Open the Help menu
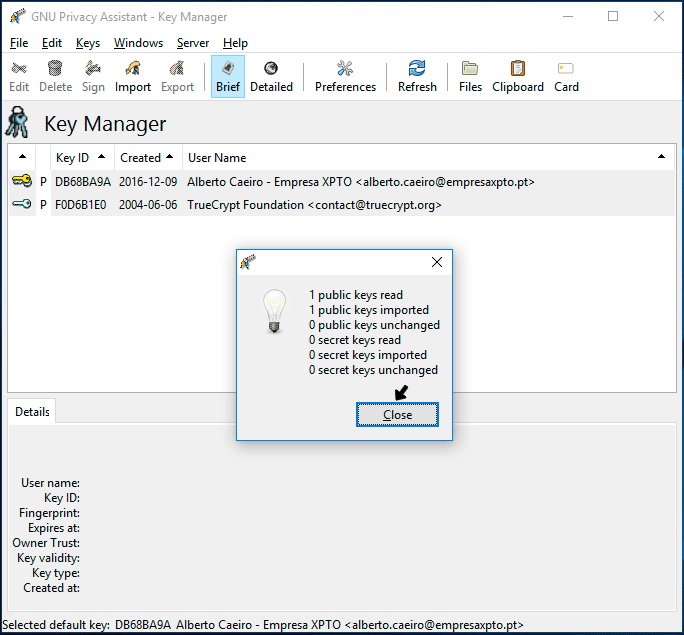The image size is (684, 635). 235,43
